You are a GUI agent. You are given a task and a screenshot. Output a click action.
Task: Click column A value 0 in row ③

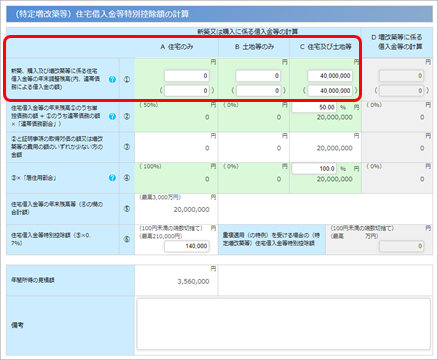(207, 148)
